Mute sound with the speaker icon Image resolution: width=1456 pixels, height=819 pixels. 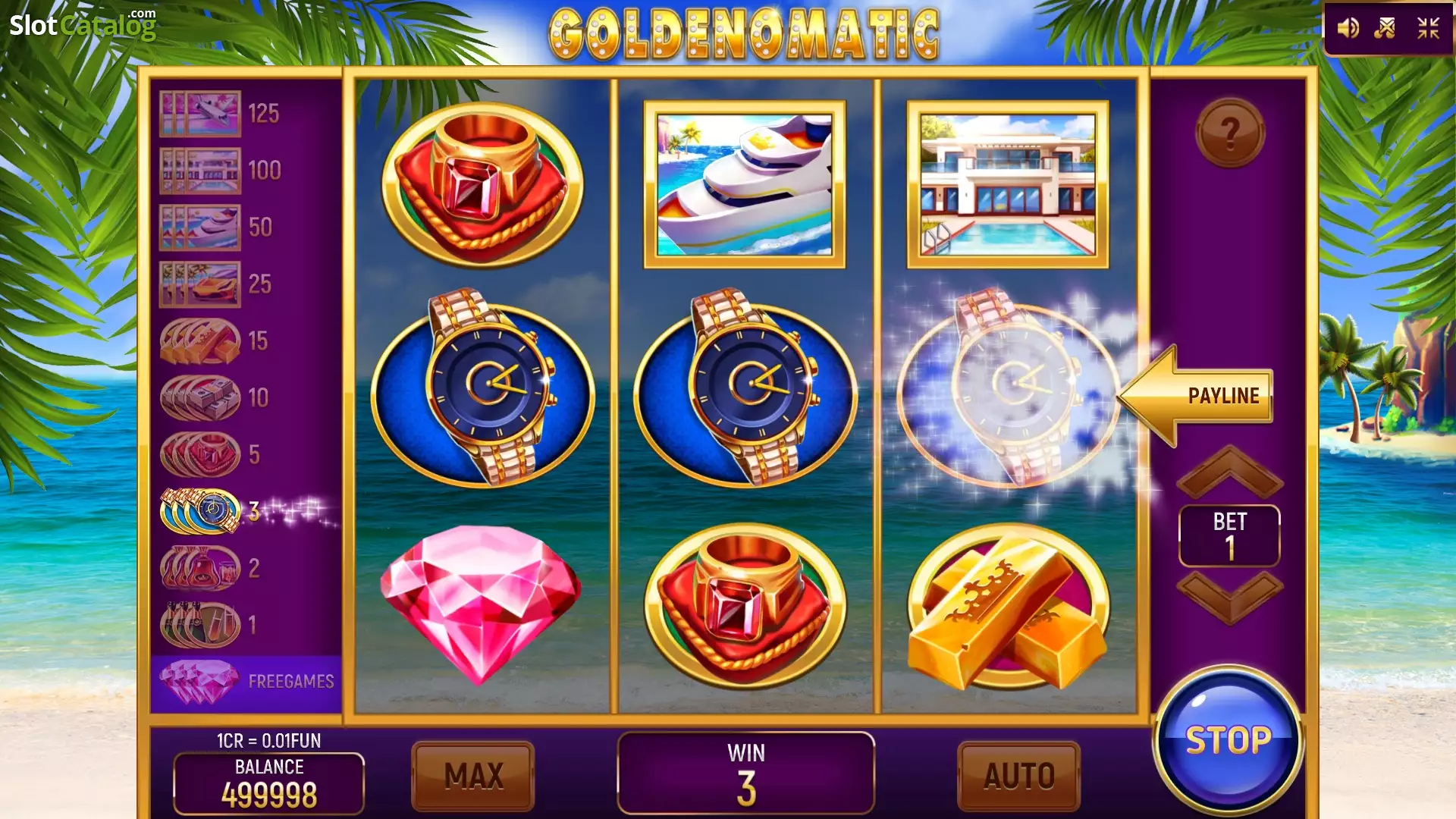(1348, 29)
